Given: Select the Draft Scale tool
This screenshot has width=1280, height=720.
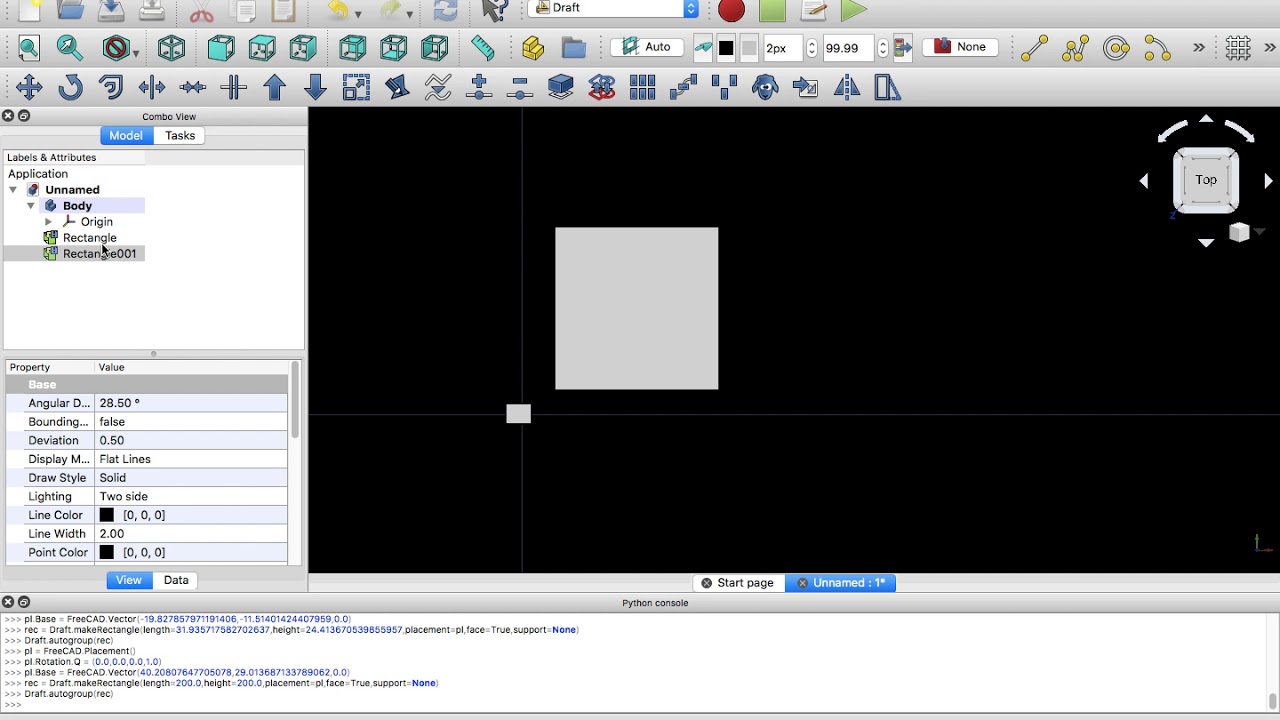Looking at the screenshot, I should (x=357, y=88).
